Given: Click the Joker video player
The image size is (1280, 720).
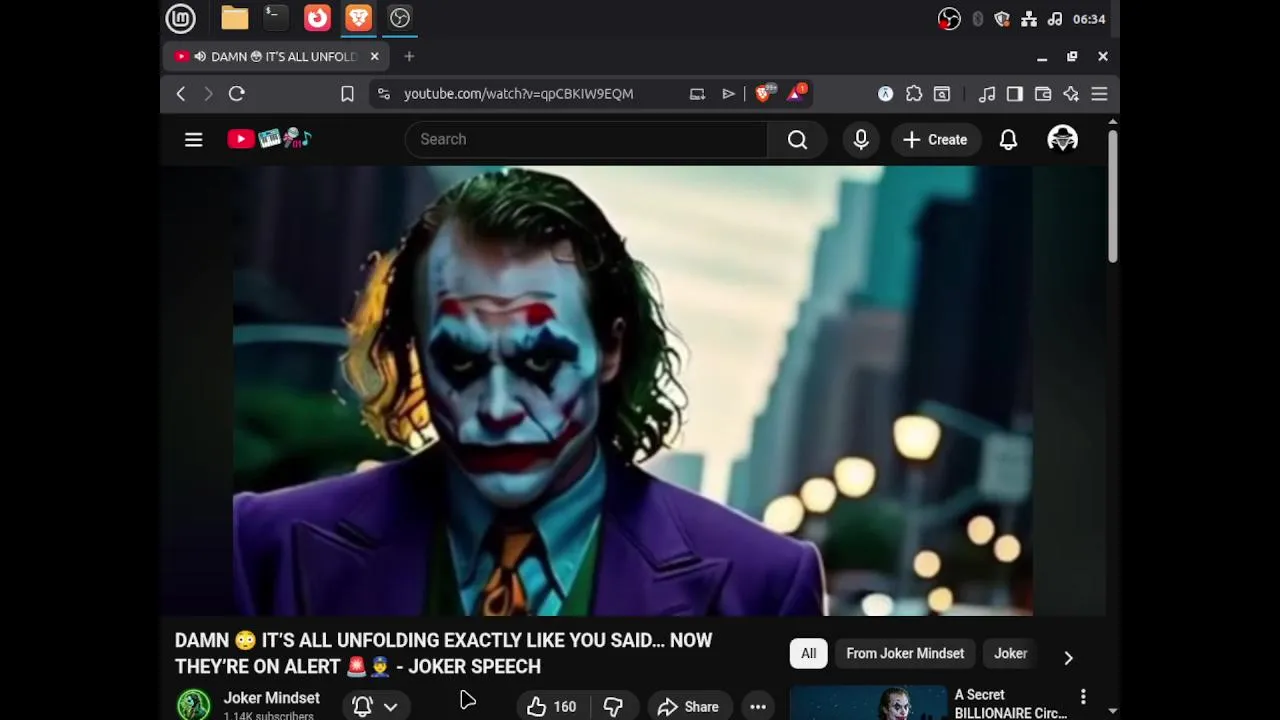Looking at the screenshot, I should [x=632, y=390].
